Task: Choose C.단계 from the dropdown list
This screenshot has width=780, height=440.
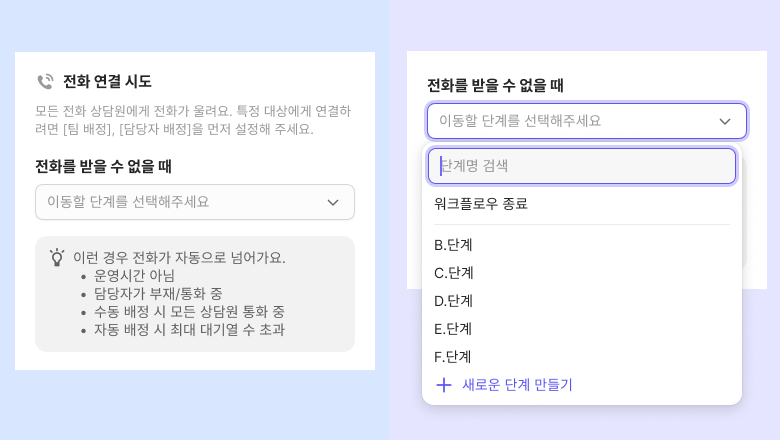Action: click(454, 273)
